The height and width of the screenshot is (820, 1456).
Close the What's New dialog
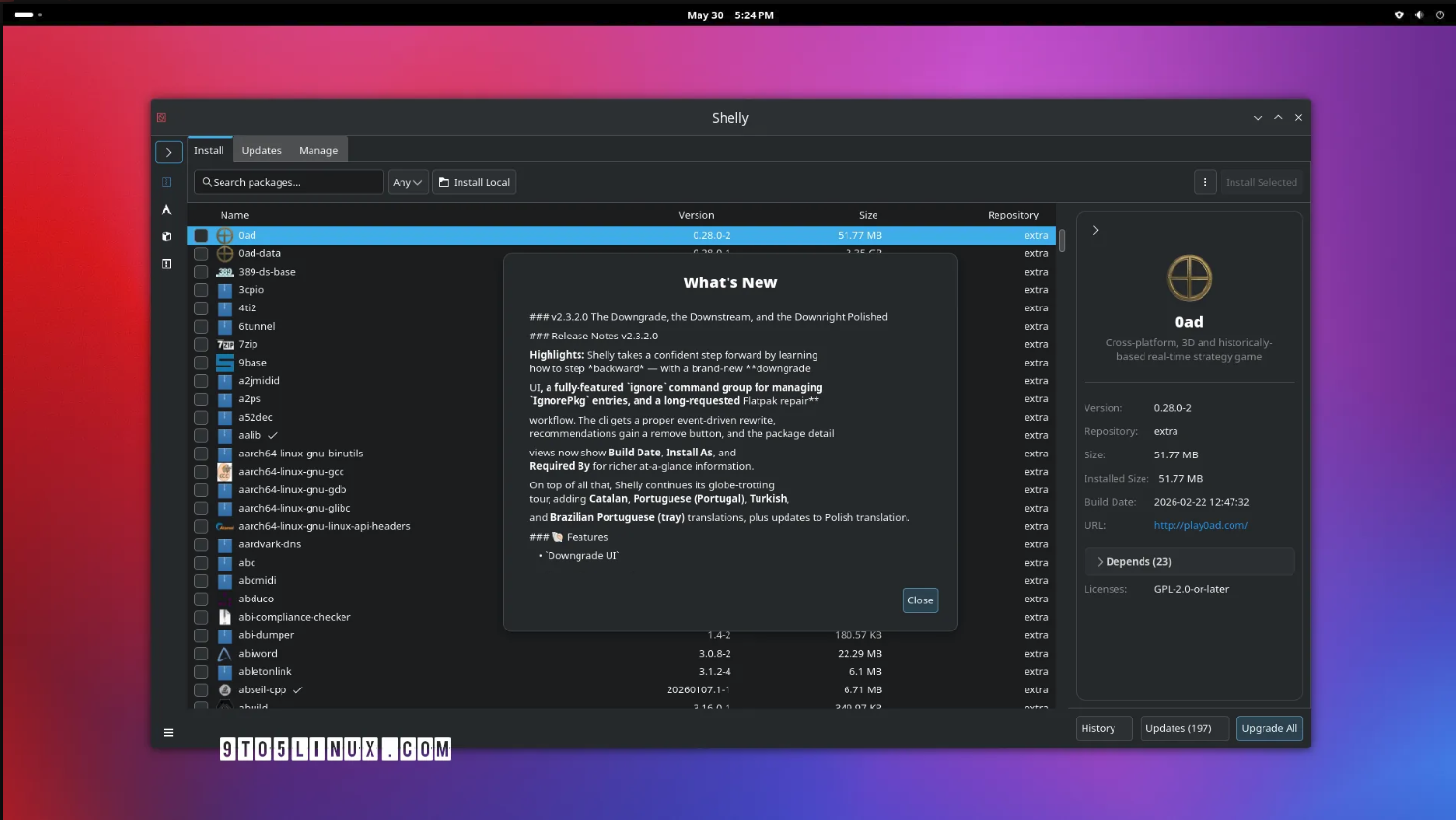coord(920,600)
